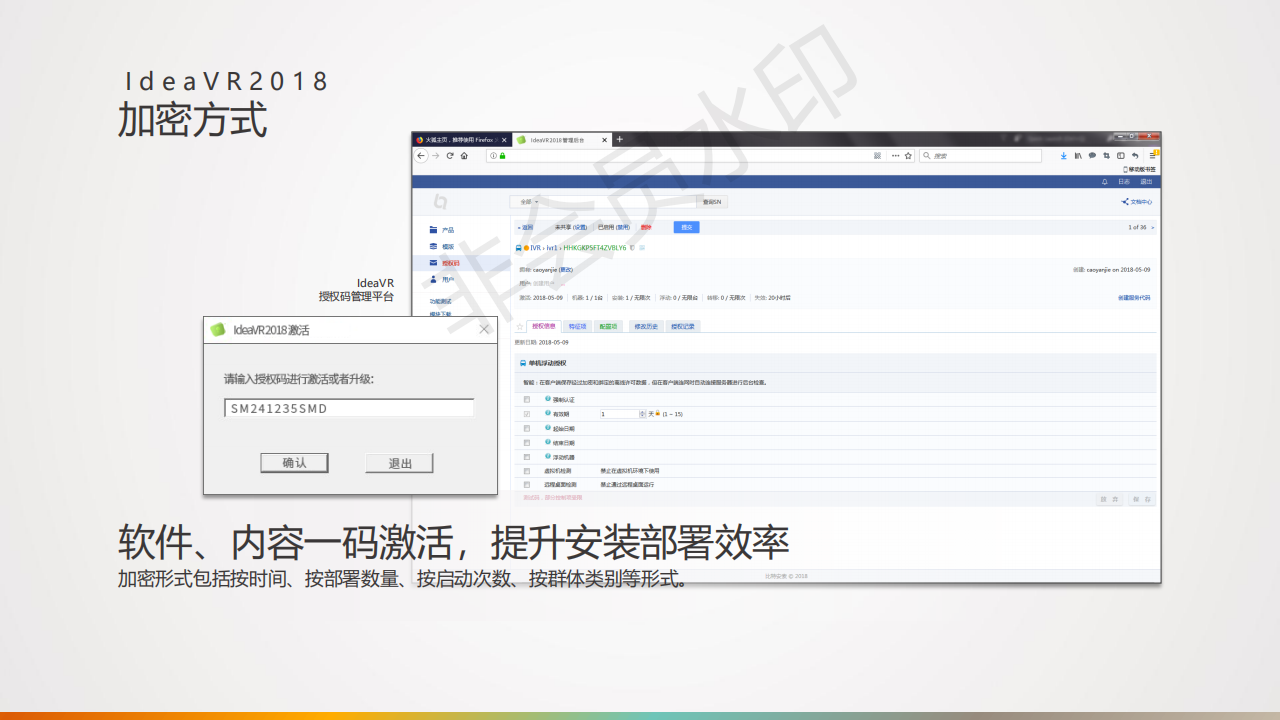Click the notification bell in blue header

(1105, 182)
